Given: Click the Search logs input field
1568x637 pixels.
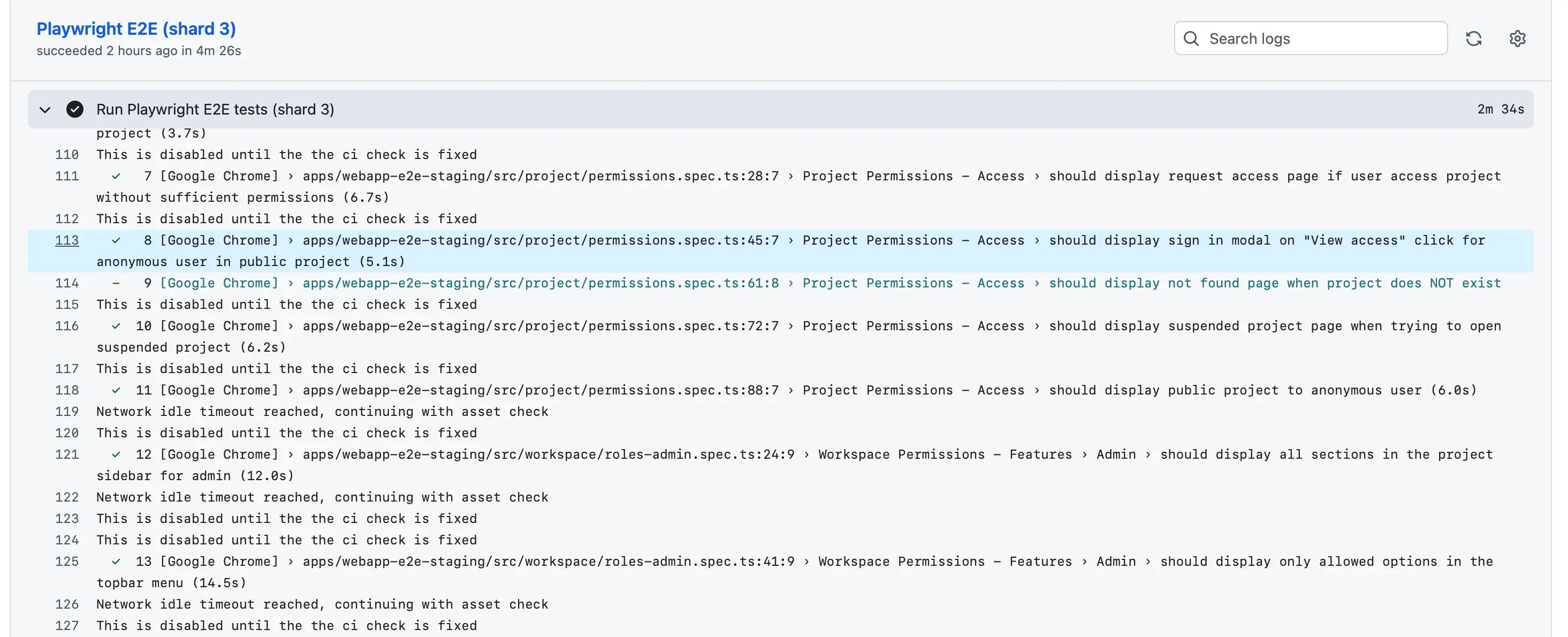Looking at the screenshot, I should 1308,38.
